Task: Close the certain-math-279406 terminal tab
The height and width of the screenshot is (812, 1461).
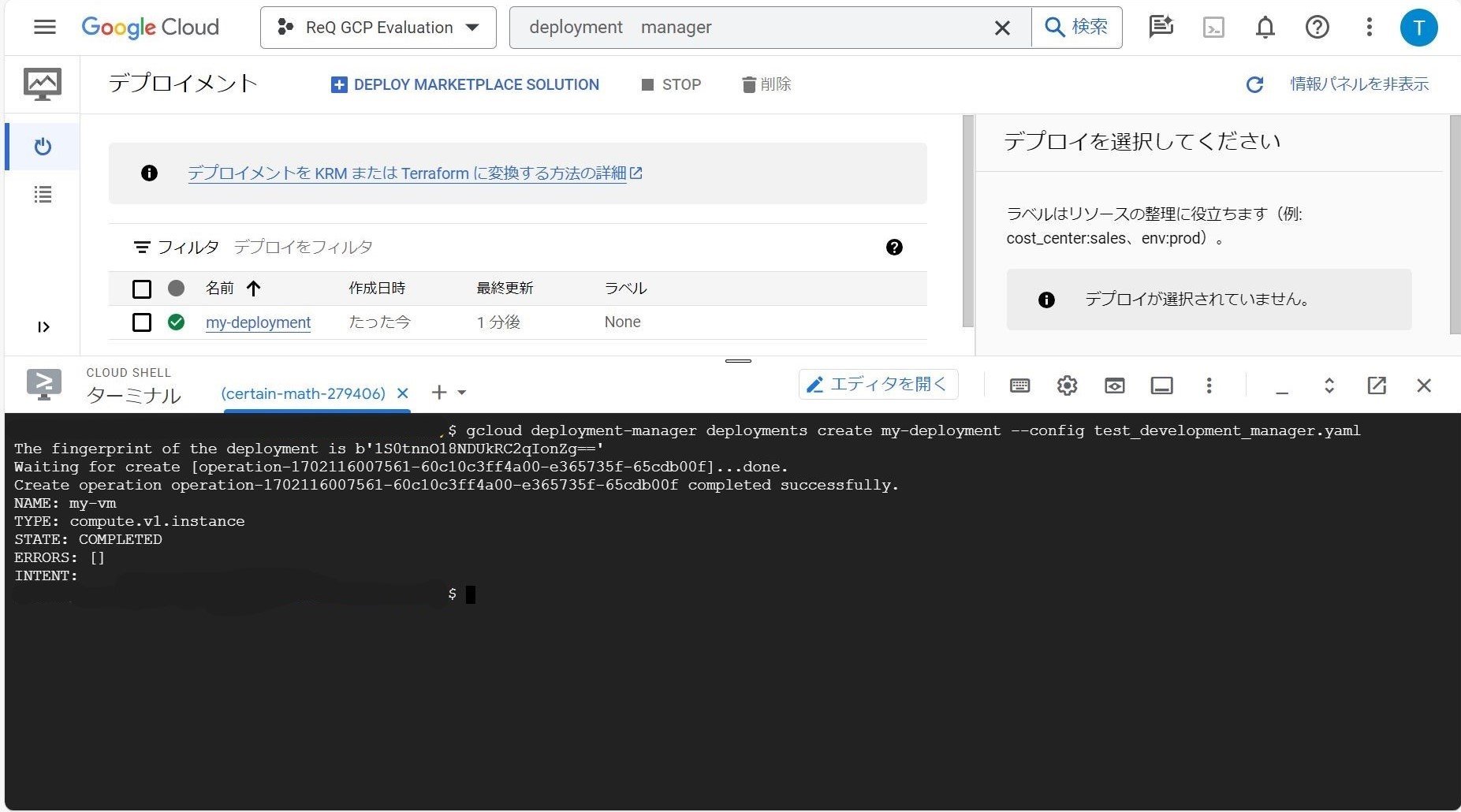Action: pos(403,393)
